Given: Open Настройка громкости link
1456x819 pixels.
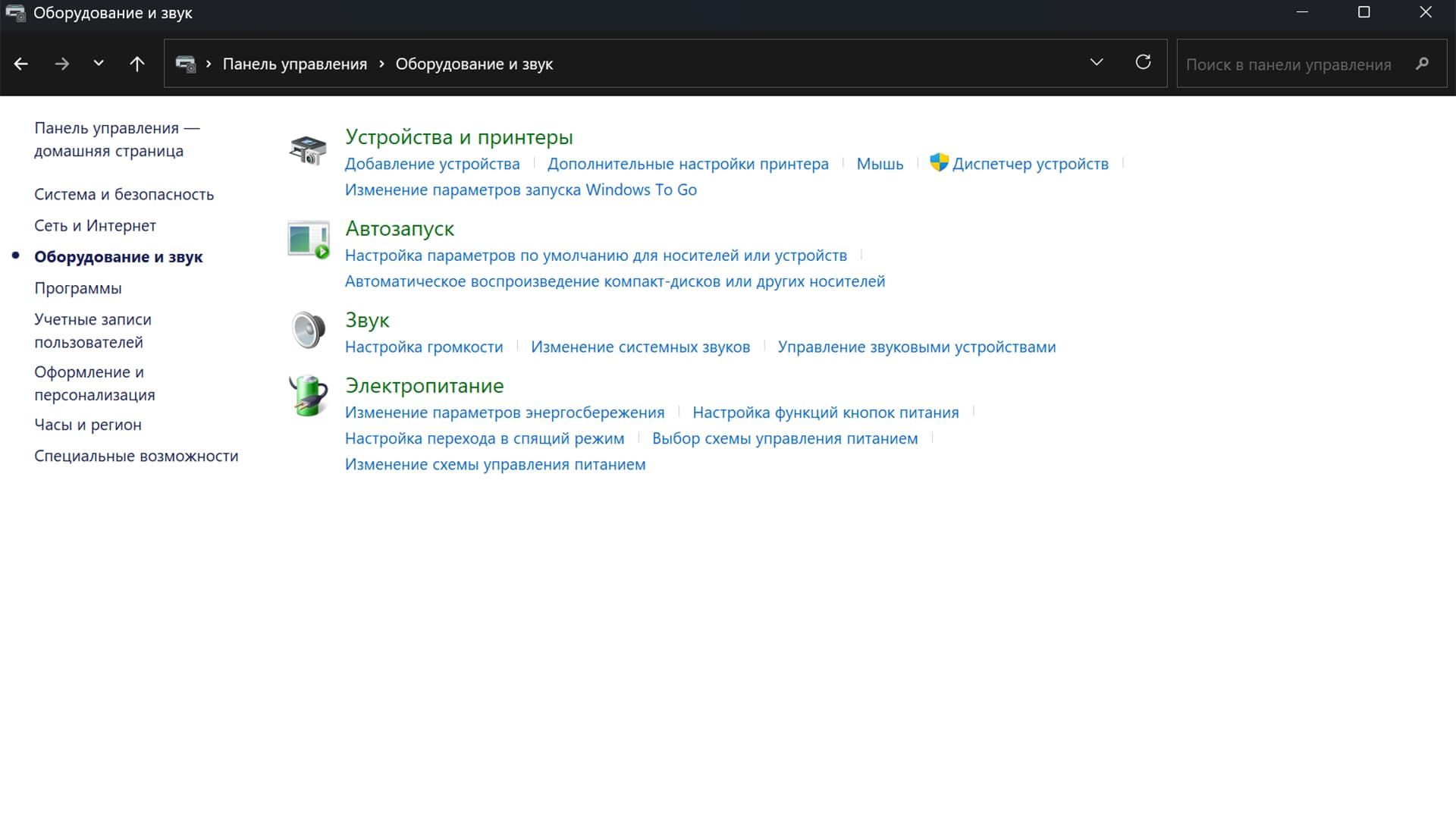Looking at the screenshot, I should tap(423, 347).
